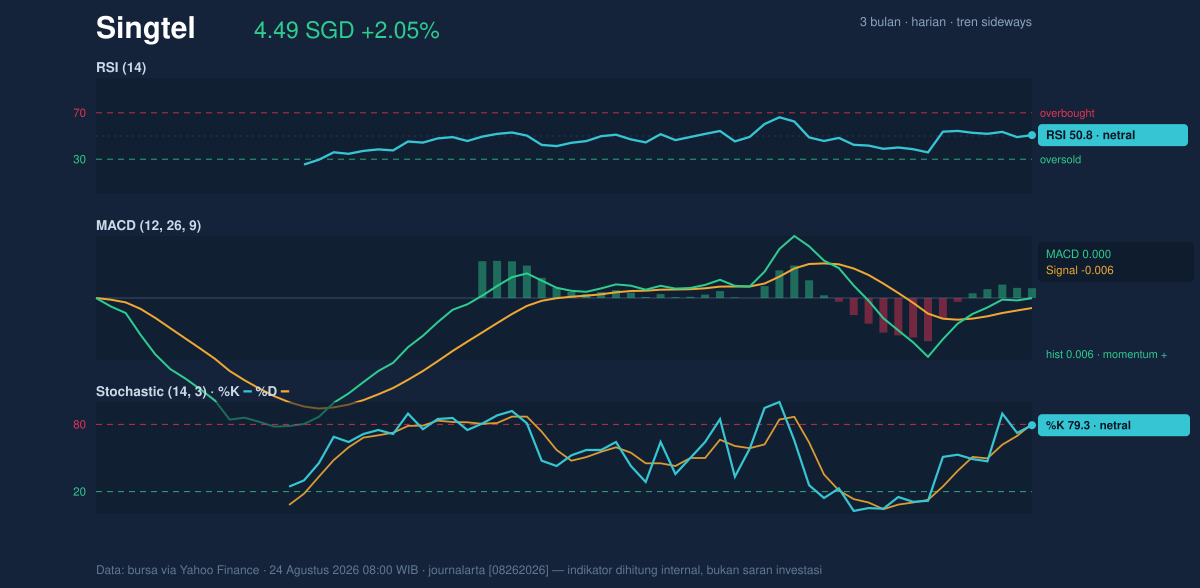
Task: Click the RSI 30 axis label
Action: (x=80, y=159)
